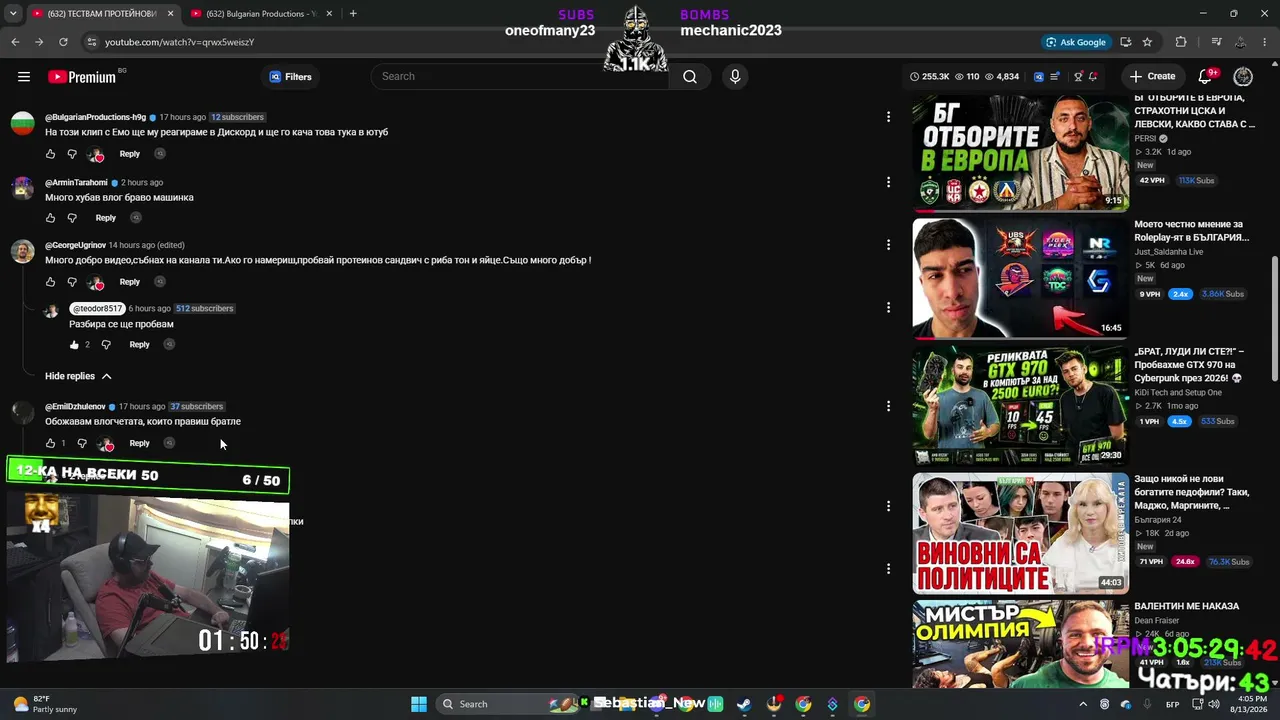1280x720 pixels.
Task: Open the media controls icon in the browser toolbar
Action: click(1216, 42)
